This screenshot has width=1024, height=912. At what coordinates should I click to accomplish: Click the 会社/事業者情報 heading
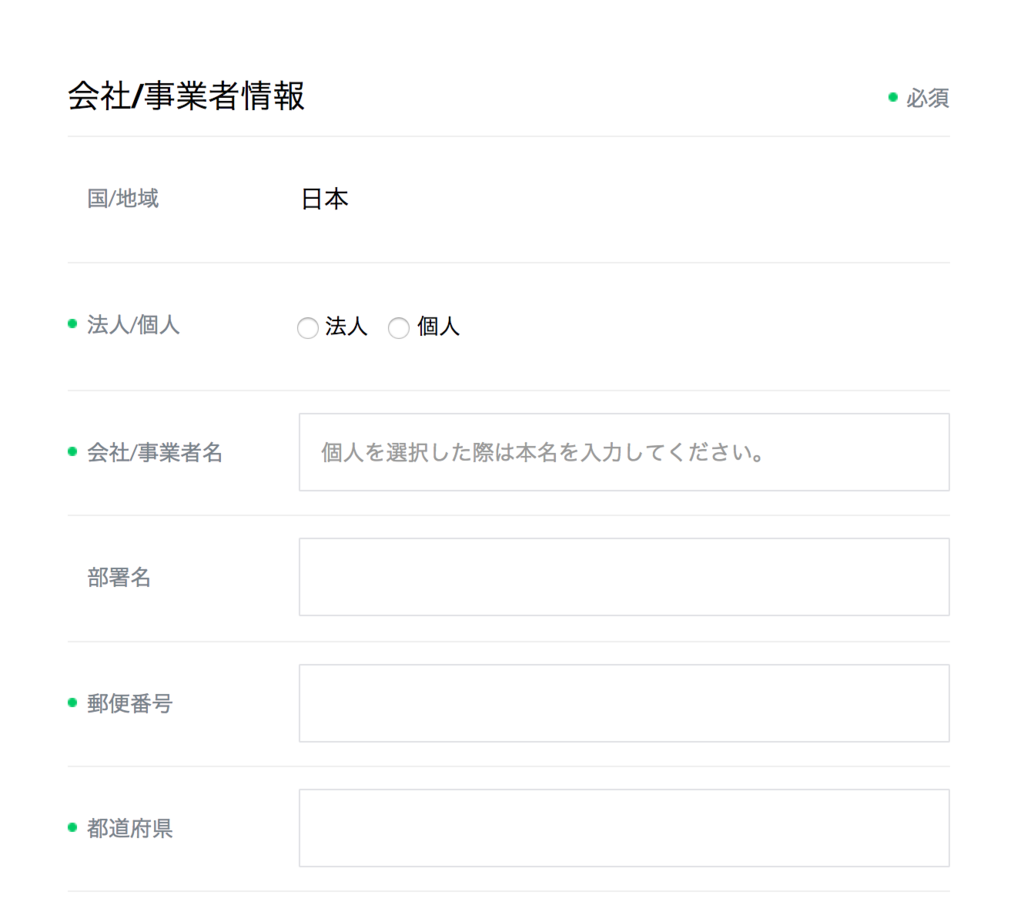pyautogui.click(x=186, y=96)
